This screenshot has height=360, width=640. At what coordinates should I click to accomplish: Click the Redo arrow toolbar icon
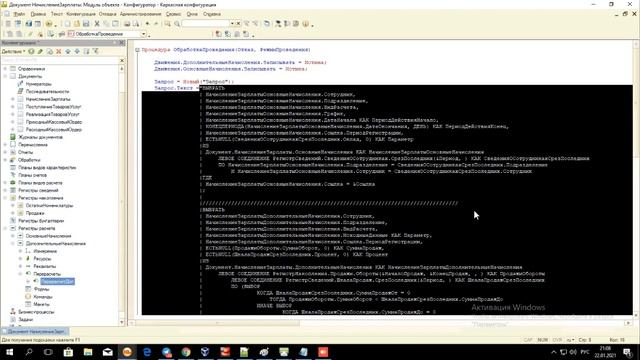pyautogui.click(x=156, y=24)
